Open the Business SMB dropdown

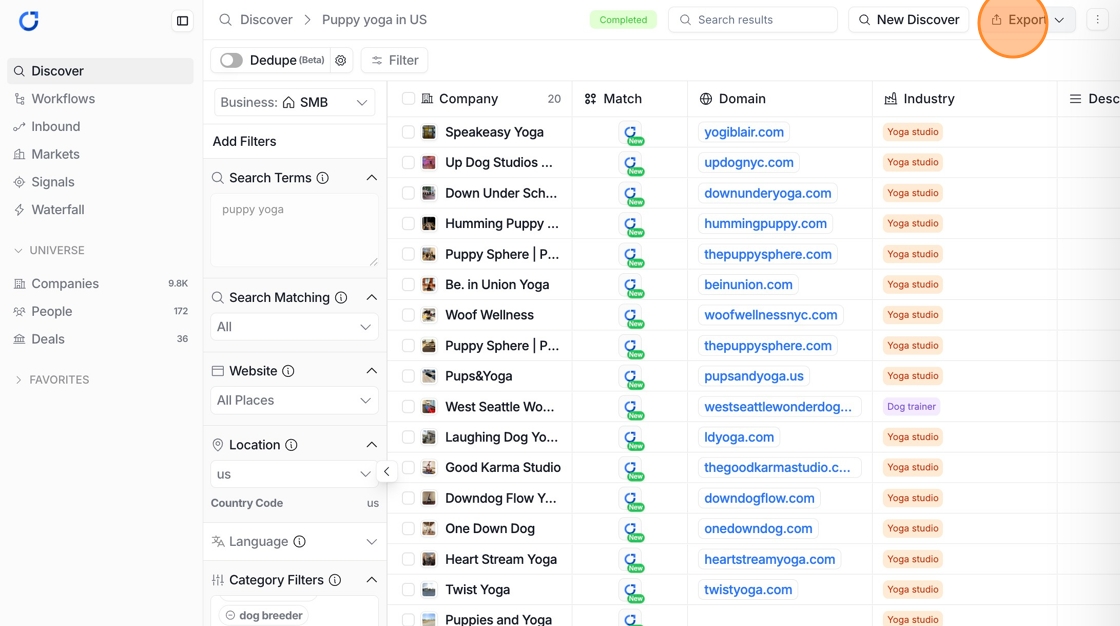tap(294, 103)
